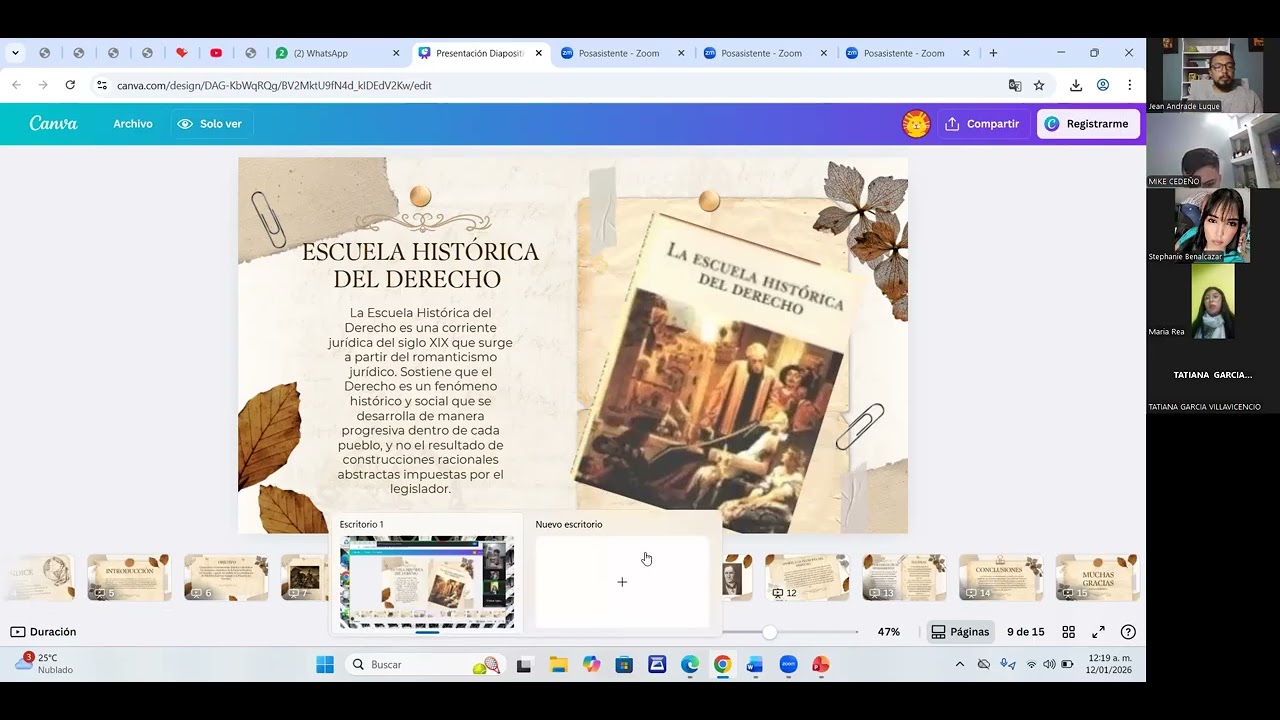
Task: Expand the tab search dropdown
Action: pyautogui.click(x=15, y=53)
